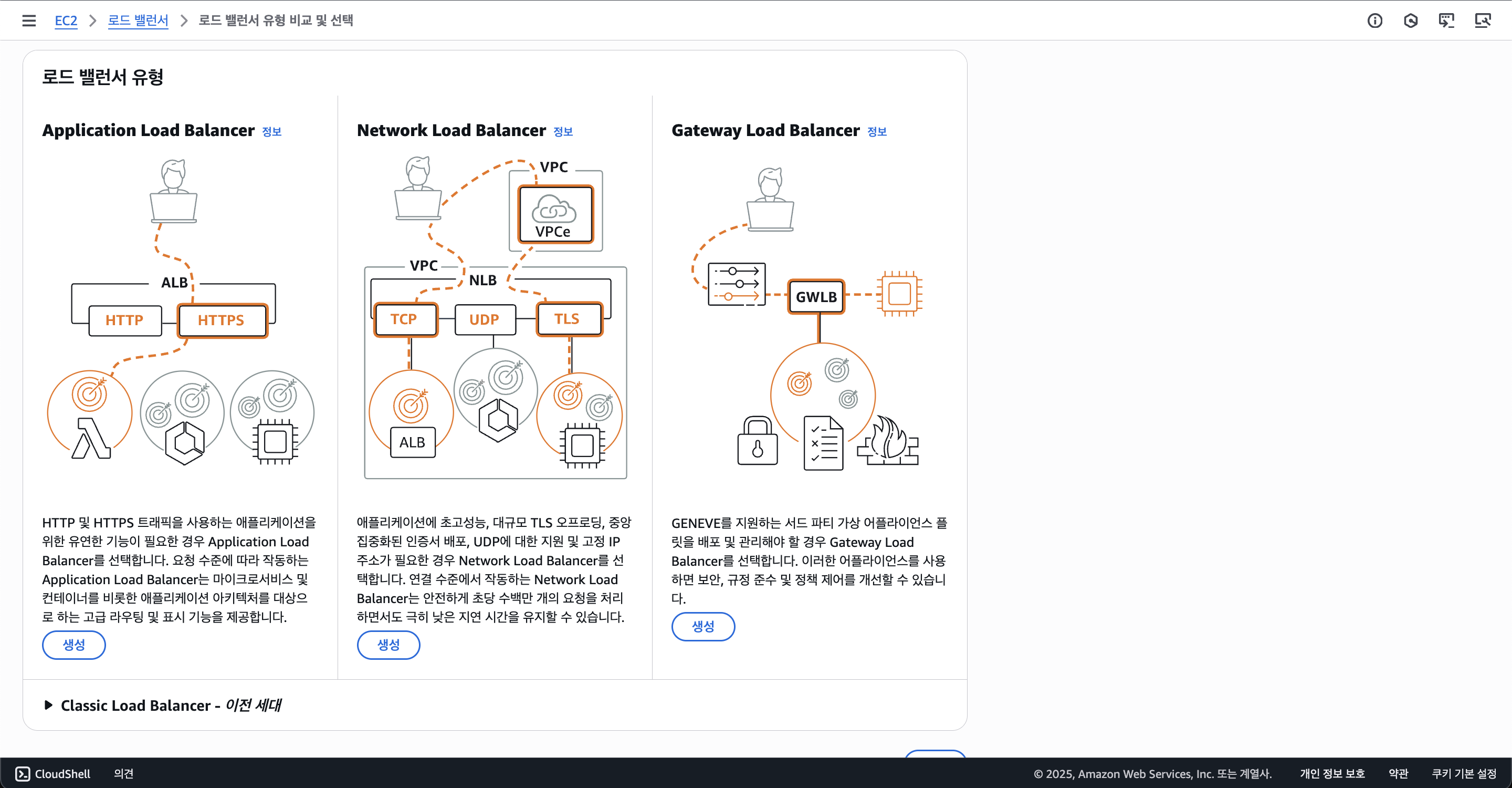Open the CloudShell icon in the footer

point(23,773)
